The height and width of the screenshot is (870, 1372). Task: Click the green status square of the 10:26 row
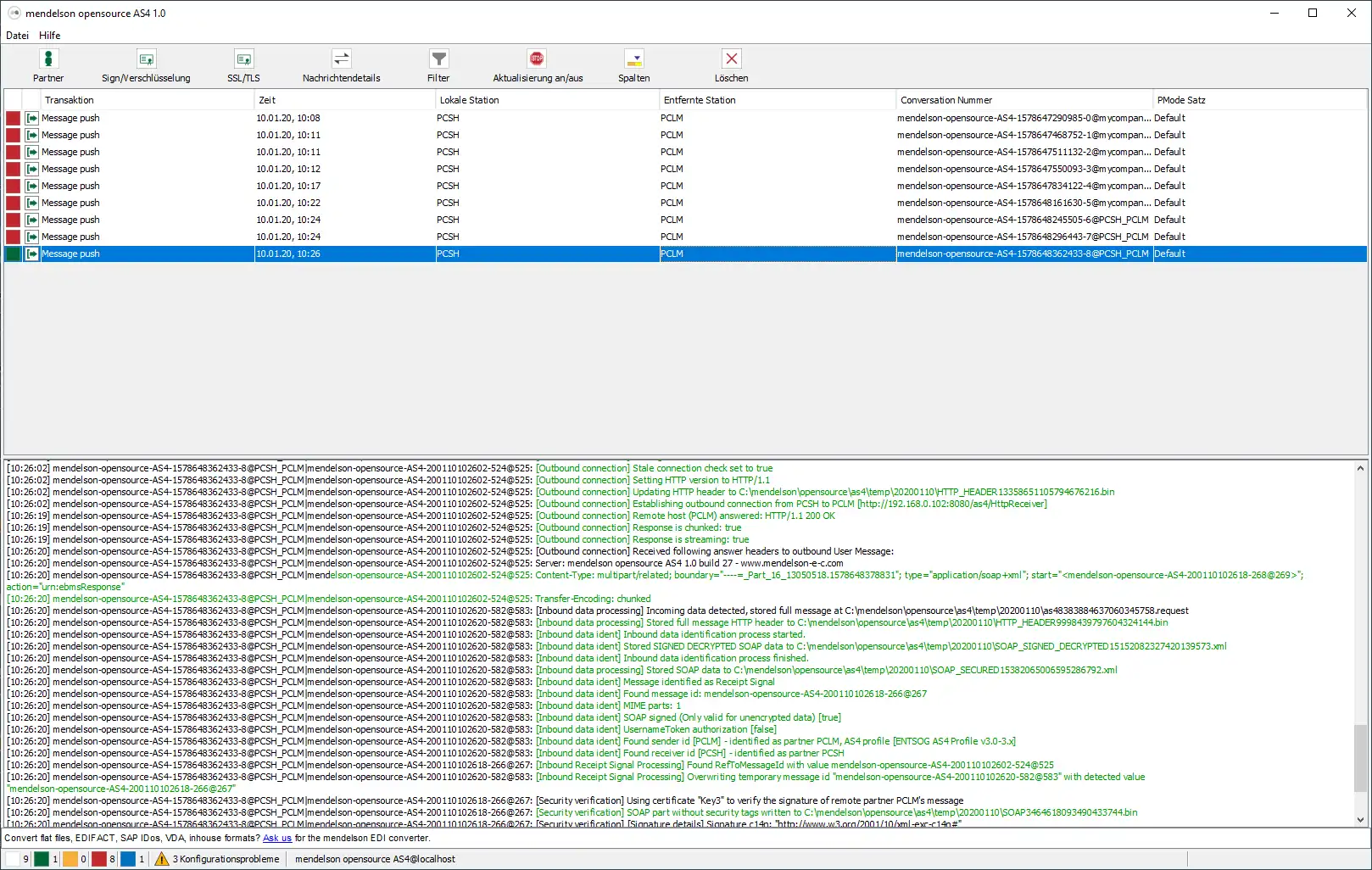click(13, 254)
